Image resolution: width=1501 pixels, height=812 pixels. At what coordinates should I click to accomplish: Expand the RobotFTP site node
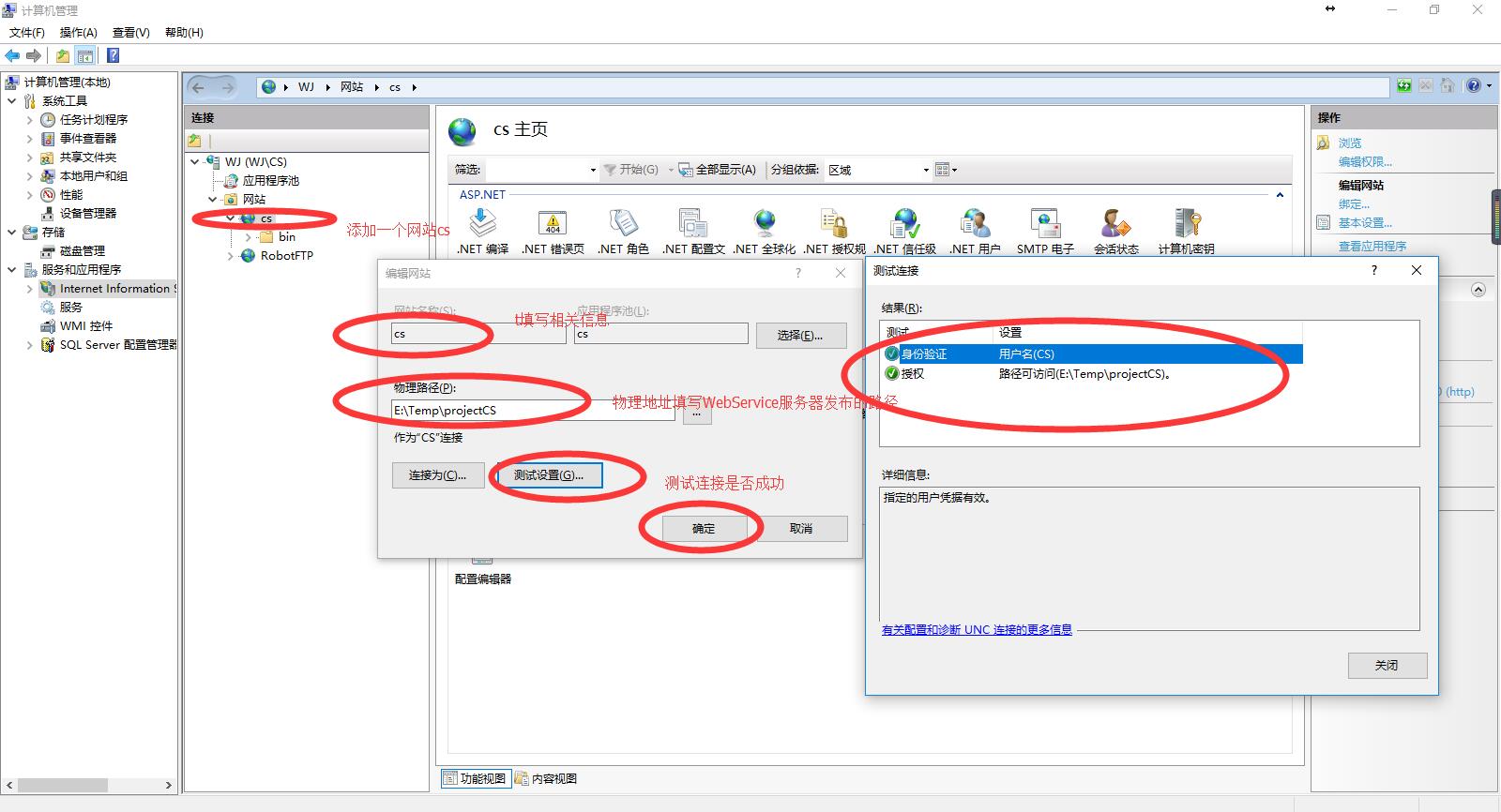point(231,256)
